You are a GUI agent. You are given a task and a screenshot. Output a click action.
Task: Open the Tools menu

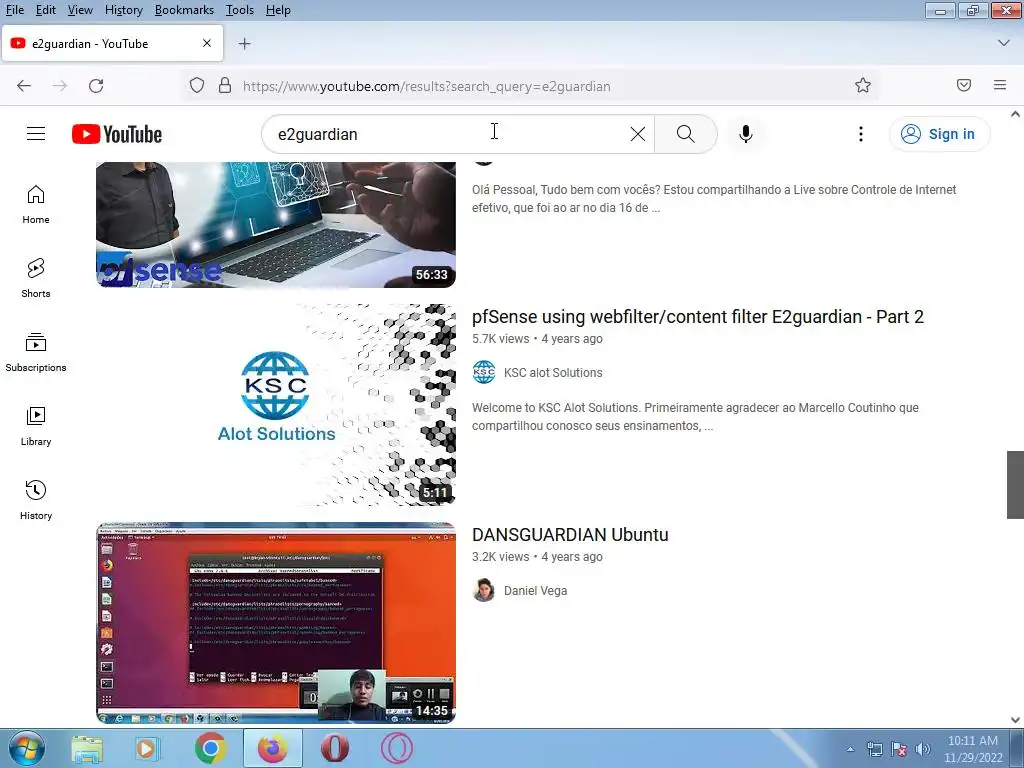pyautogui.click(x=240, y=10)
